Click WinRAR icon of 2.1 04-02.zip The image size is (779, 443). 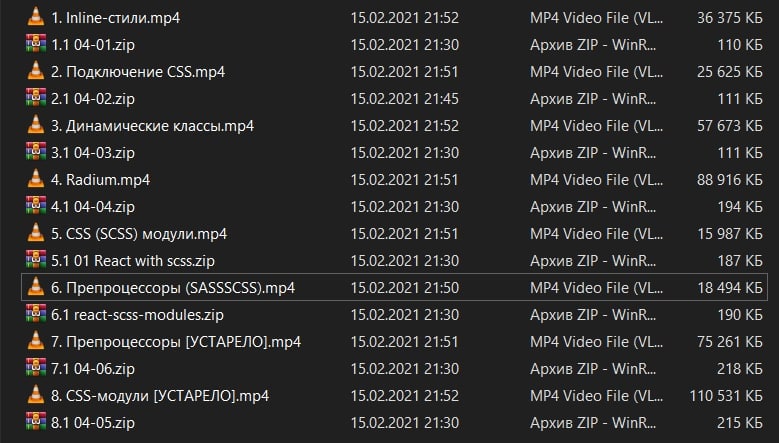tap(36, 98)
